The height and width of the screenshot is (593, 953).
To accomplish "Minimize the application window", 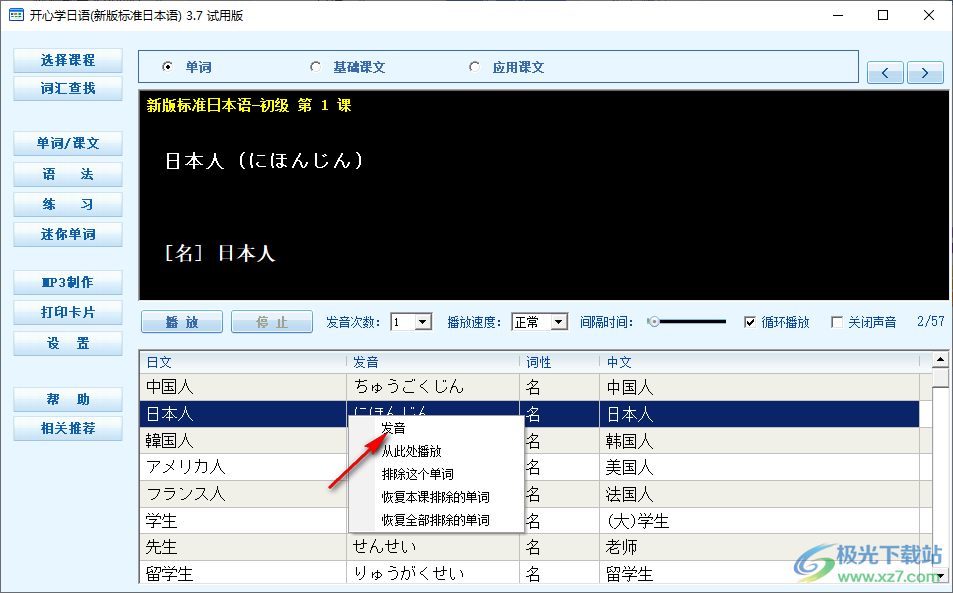I will (838, 15).
